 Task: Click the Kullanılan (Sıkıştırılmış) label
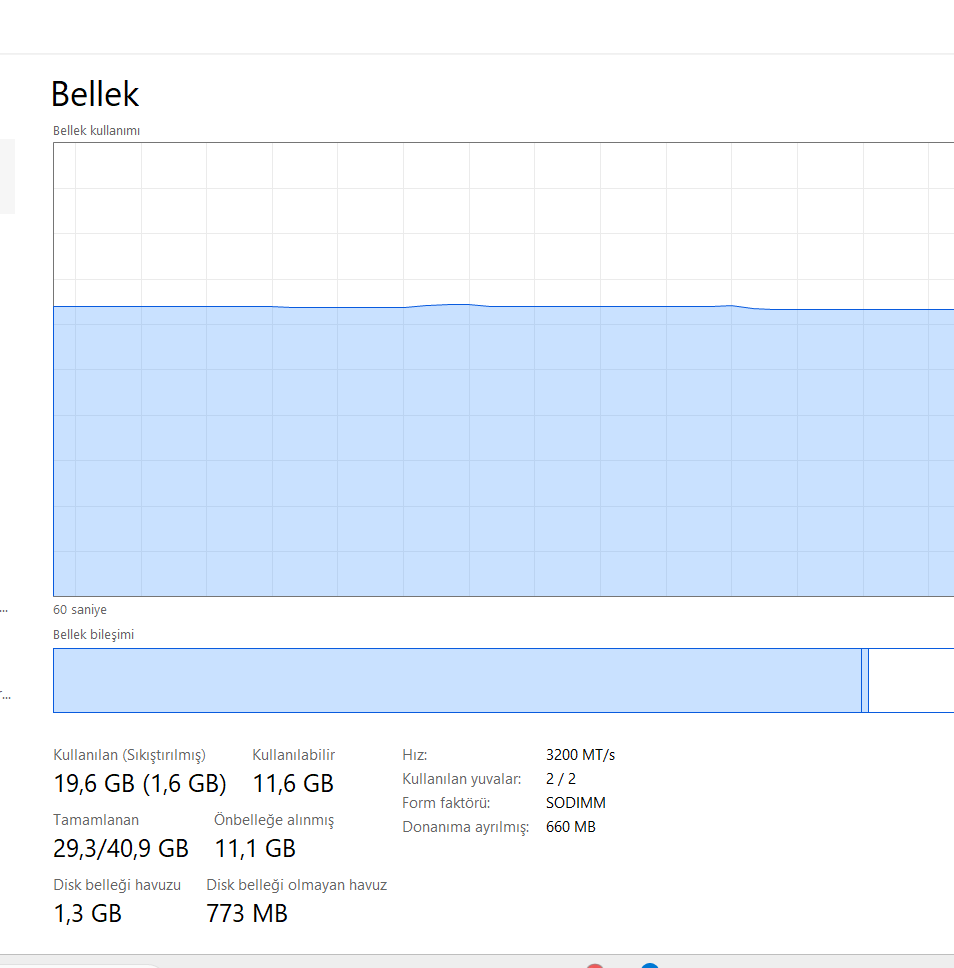click(x=130, y=755)
